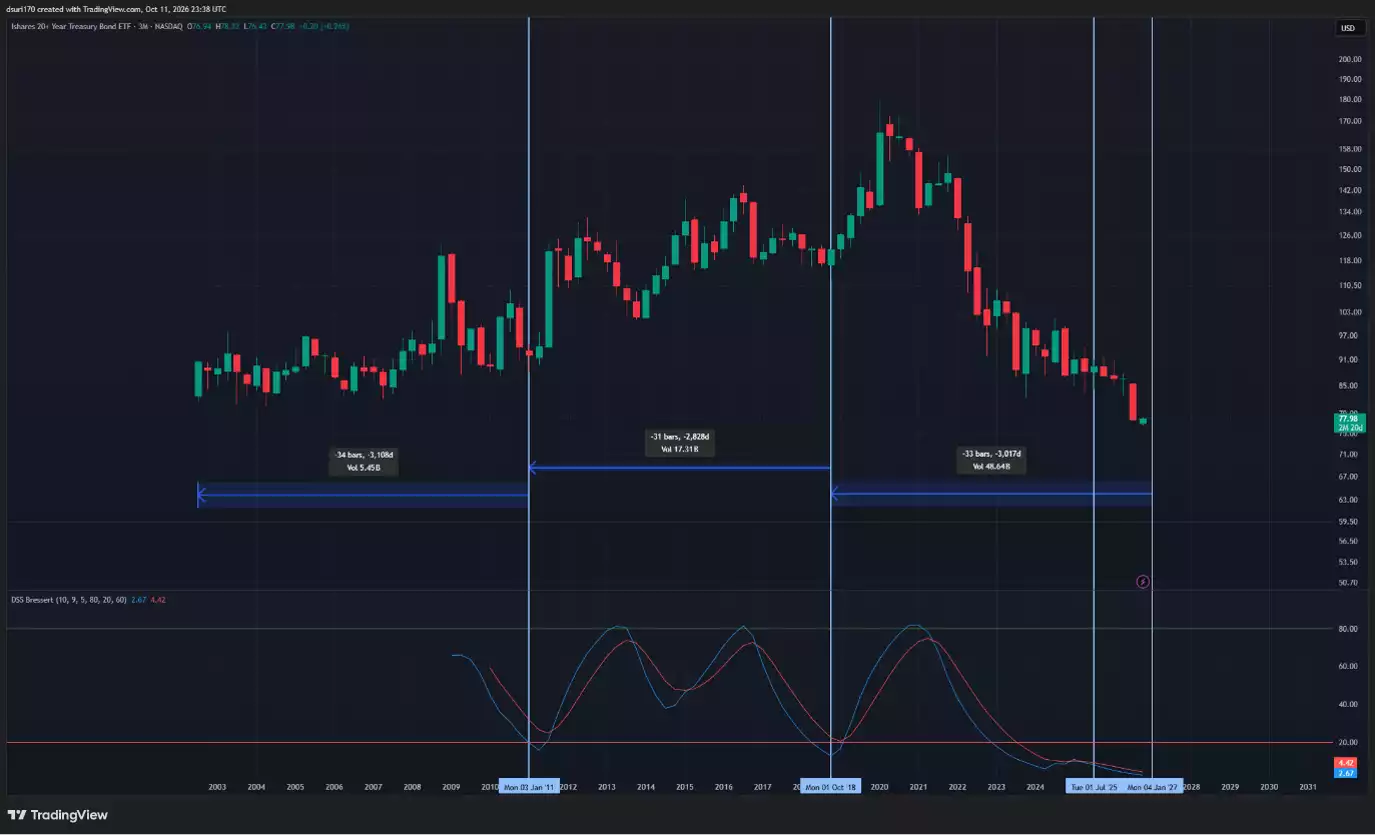Select the 'Tue 01 Jul '25' date marker

coord(1094,787)
